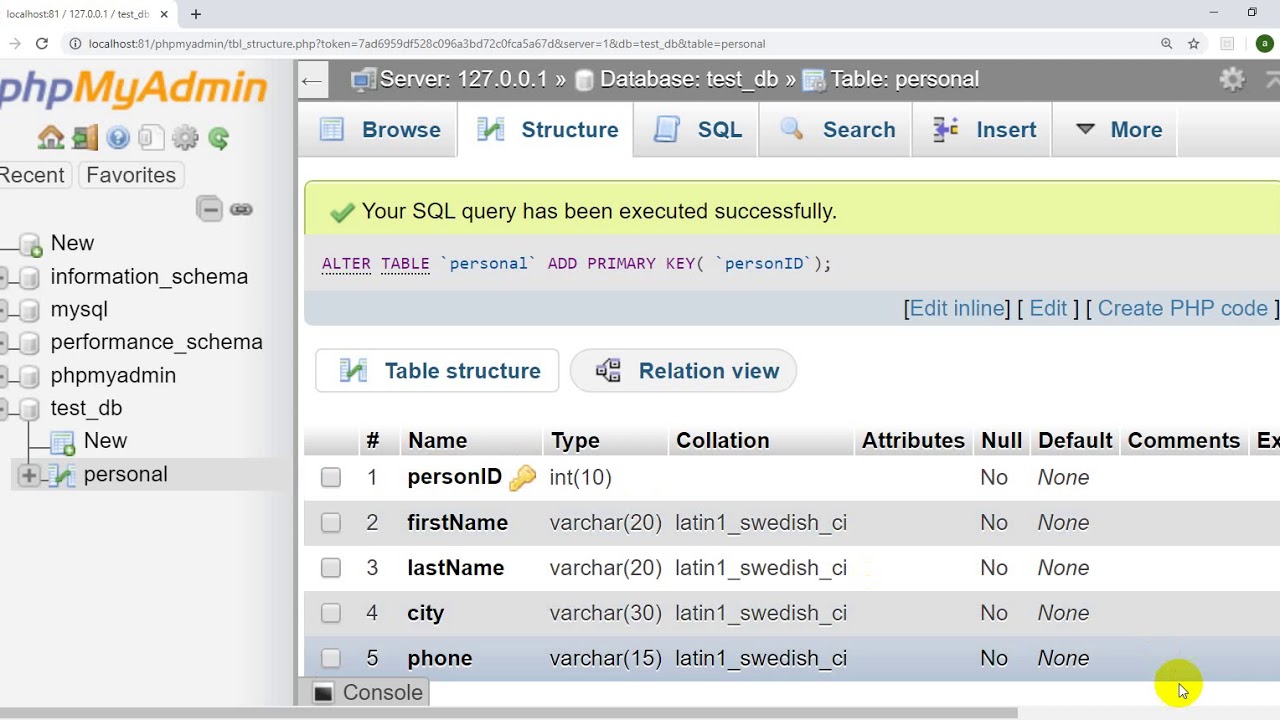Click the Name column header

pos(437,441)
